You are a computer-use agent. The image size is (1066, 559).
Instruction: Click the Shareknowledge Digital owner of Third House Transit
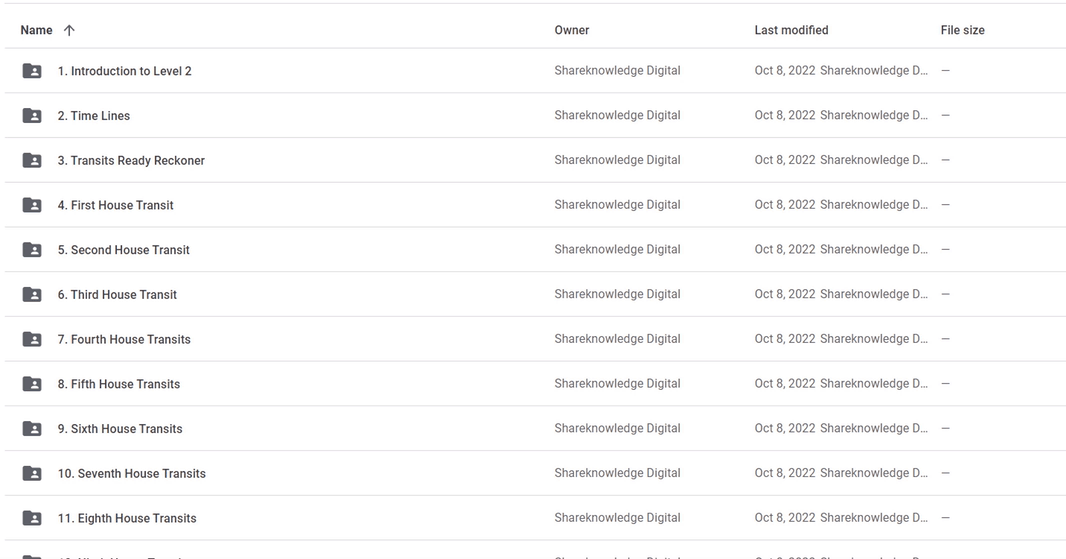coord(617,294)
